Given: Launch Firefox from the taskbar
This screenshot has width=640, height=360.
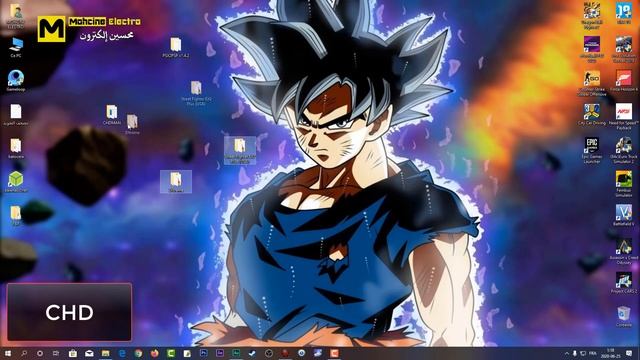Looking at the screenshot, I should point(155,353).
